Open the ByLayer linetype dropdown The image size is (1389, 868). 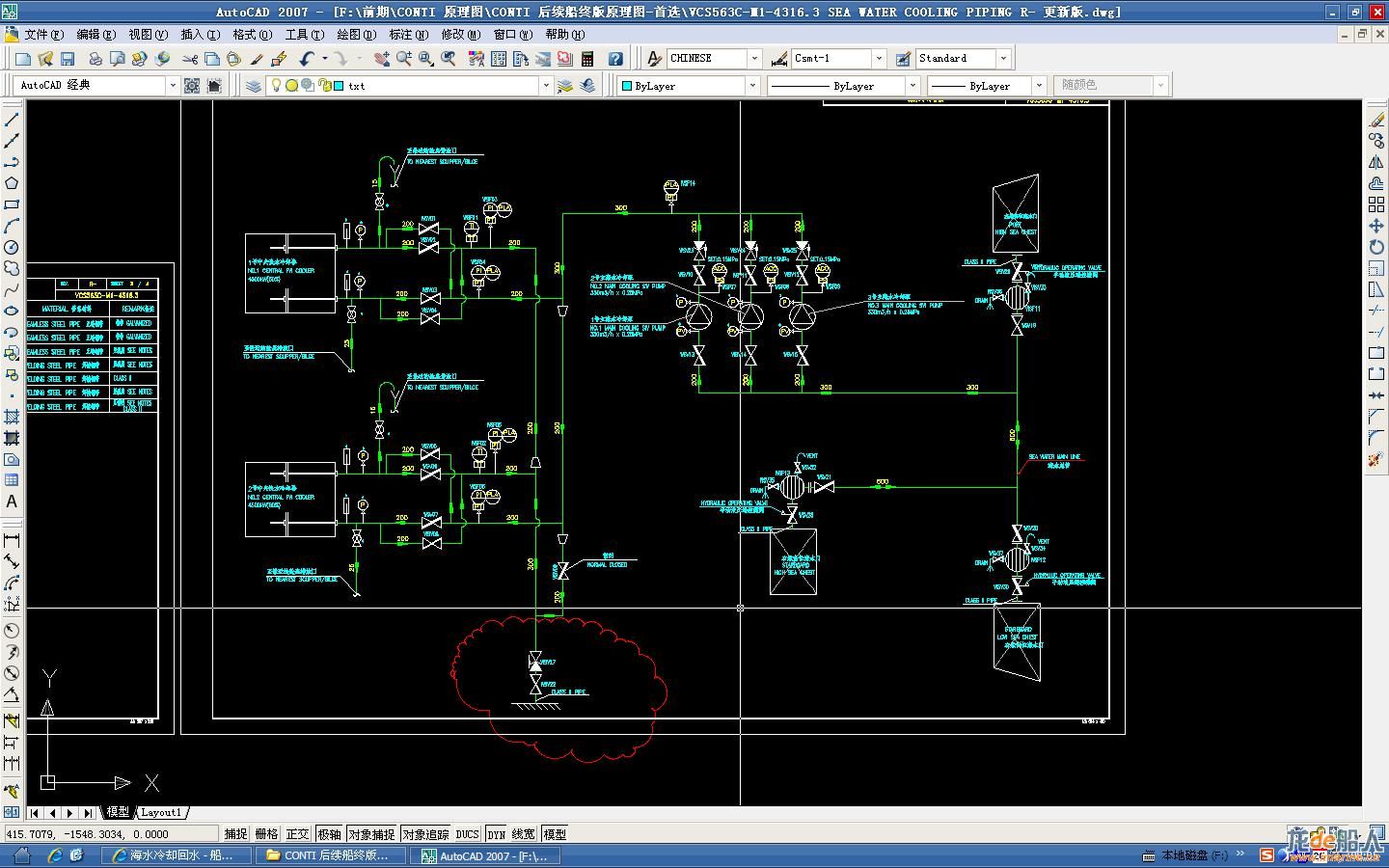click(x=912, y=86)
